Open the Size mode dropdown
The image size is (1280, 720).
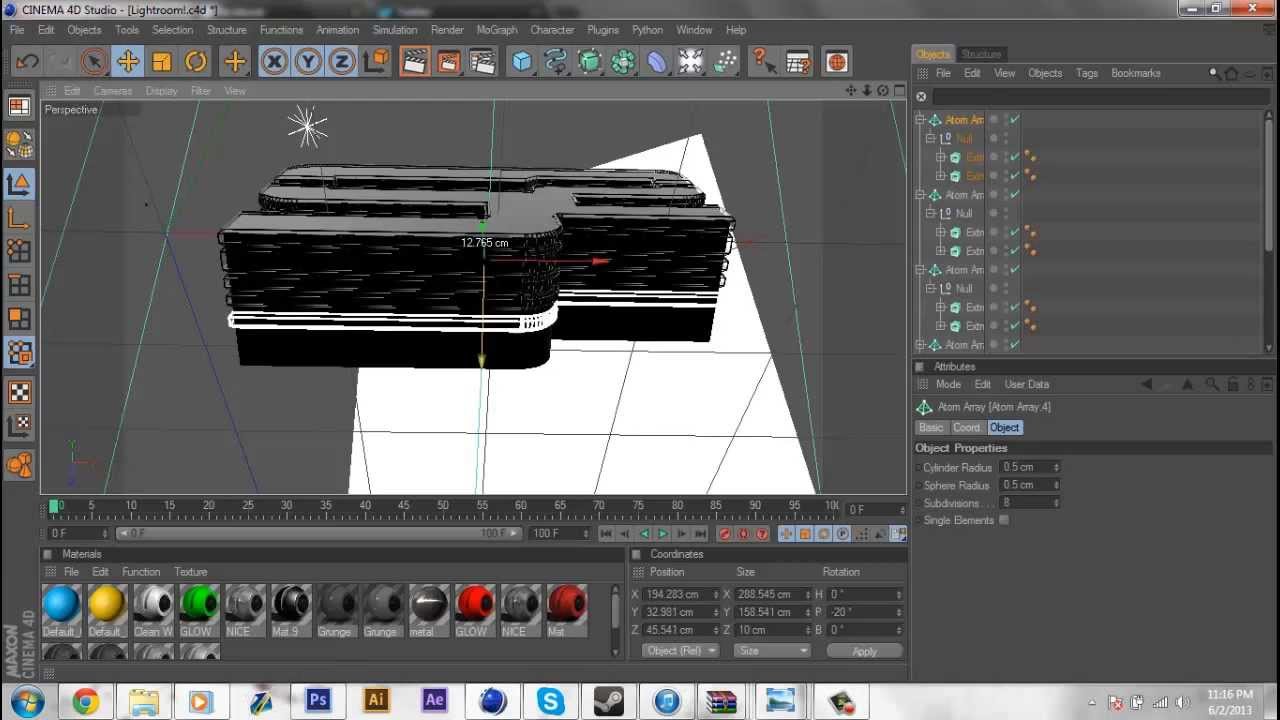(x=772, y=650)
